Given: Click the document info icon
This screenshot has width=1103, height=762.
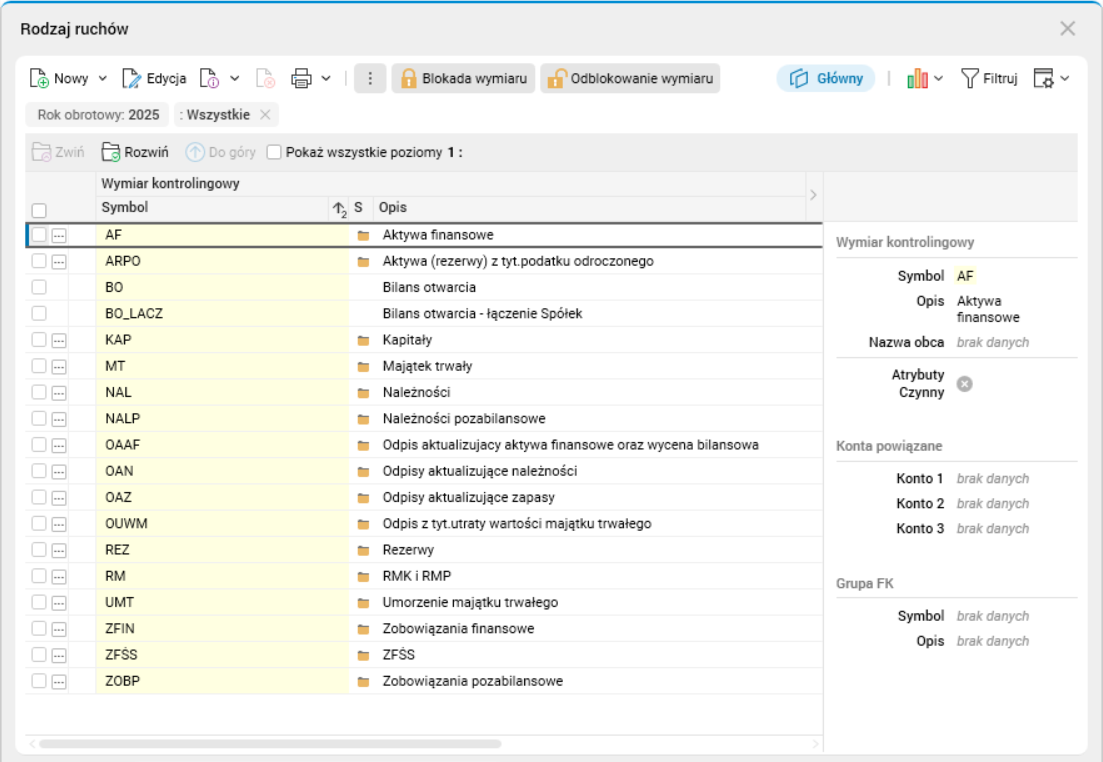Looking at the screenshot, I should tap(209, 79).
